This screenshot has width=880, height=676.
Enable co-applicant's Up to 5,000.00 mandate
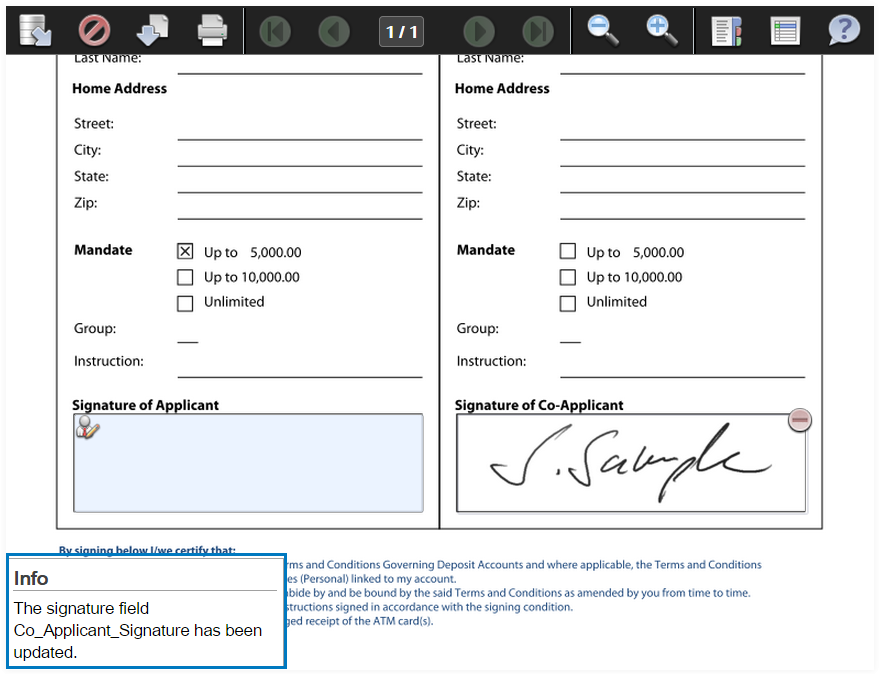[x=568, y=252]
